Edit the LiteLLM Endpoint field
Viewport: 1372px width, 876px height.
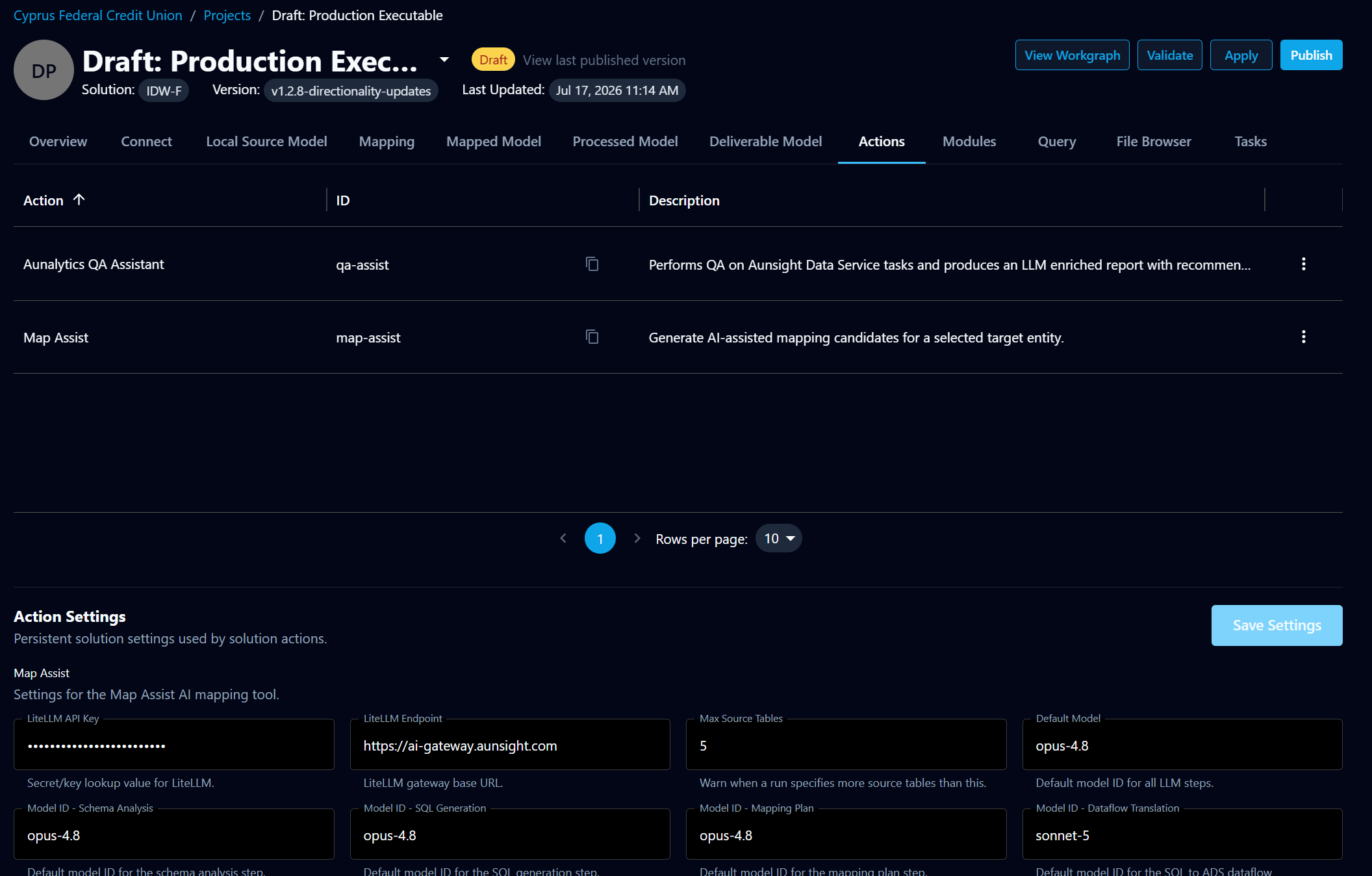coord(510,745)
